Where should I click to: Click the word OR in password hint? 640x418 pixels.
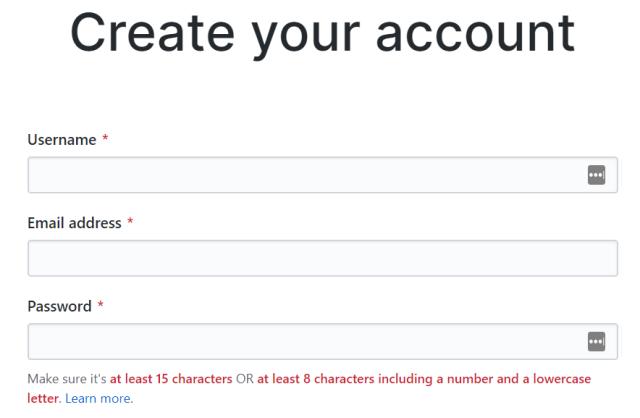click(245, 379)
